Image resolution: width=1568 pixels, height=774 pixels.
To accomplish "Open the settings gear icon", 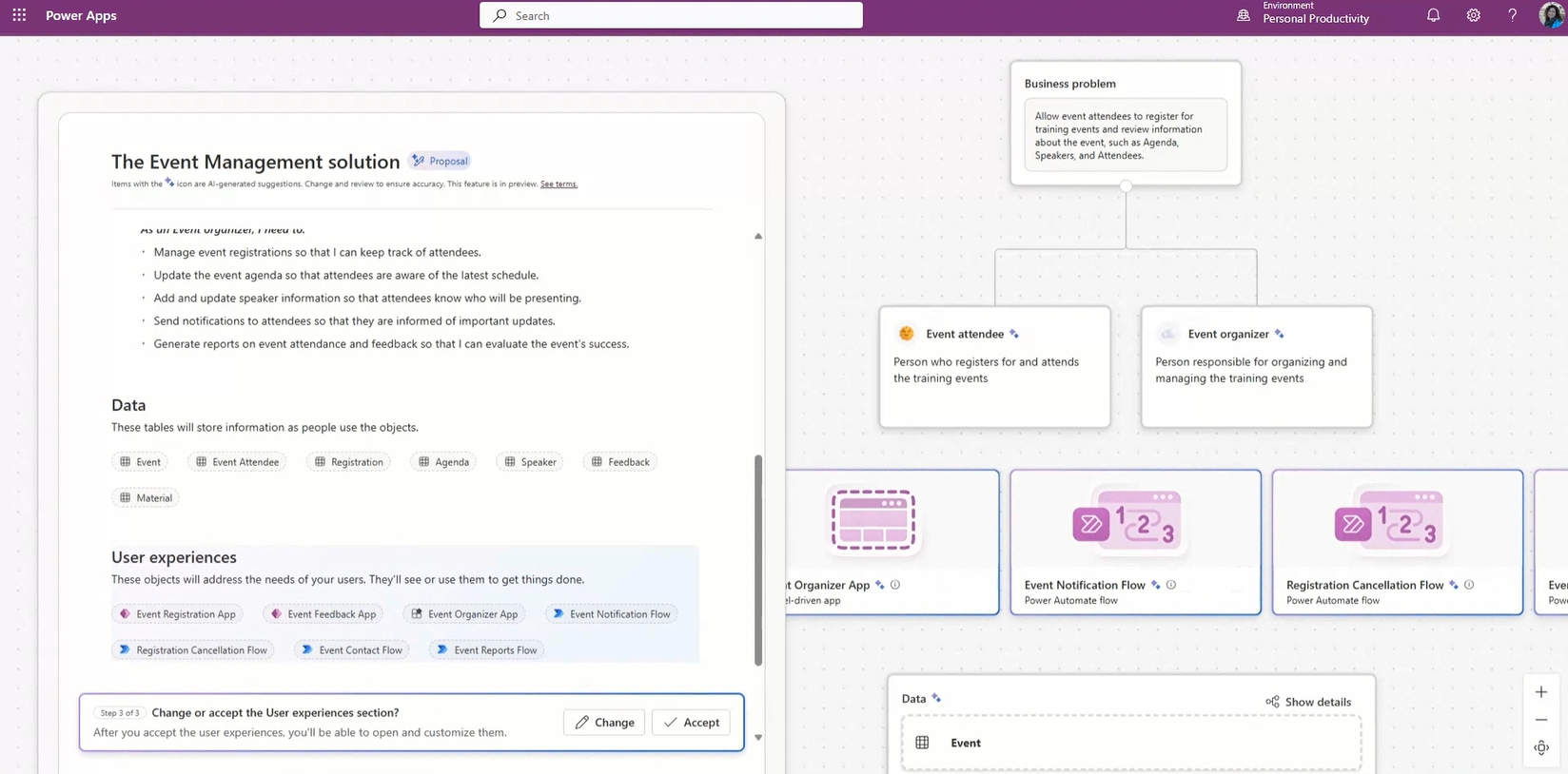I will click(1473, 15).
